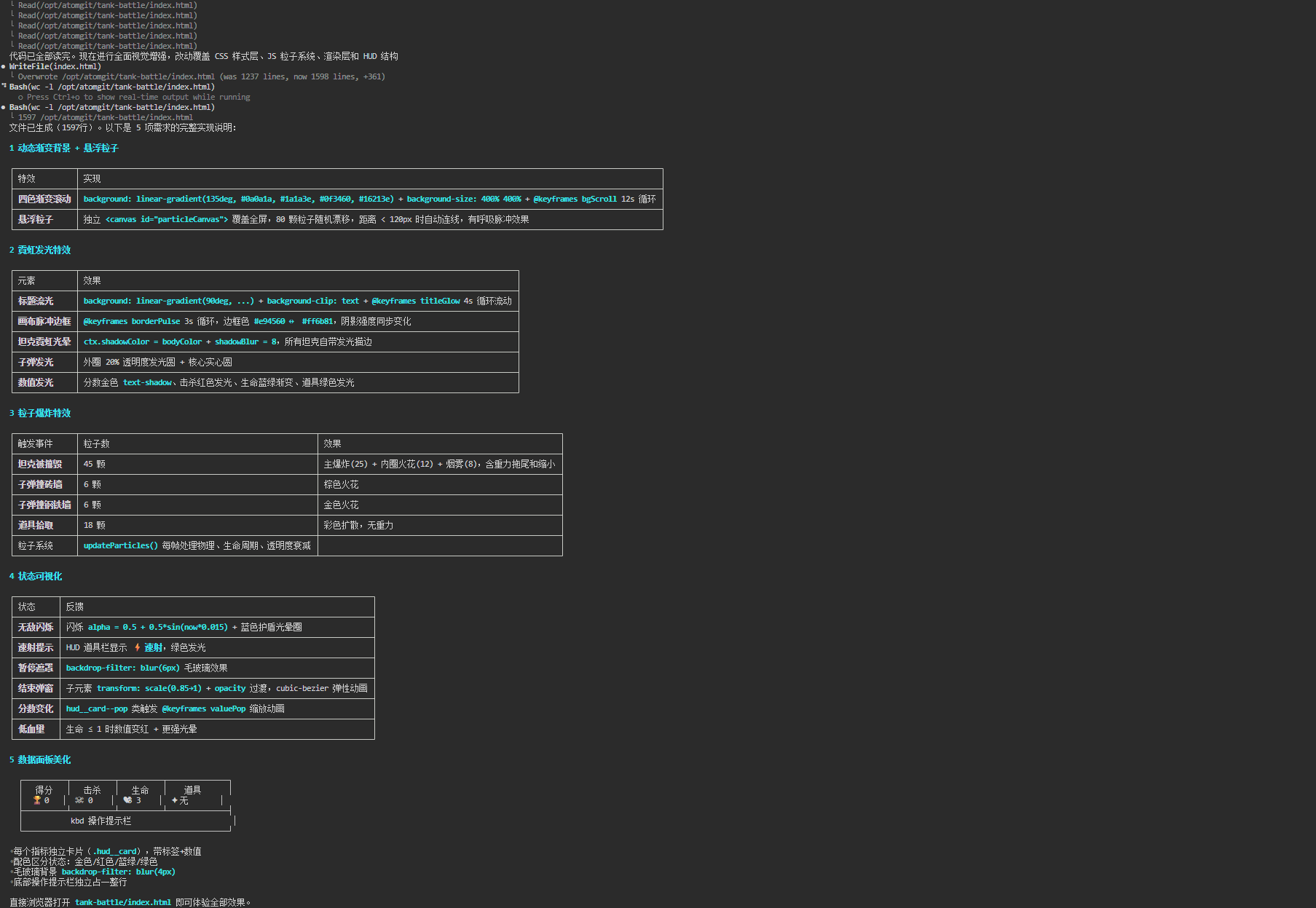The height and width of the screenshot is (908, 1316).
Task: Click the sparkle icon under 道具
Action: (175, 800)
